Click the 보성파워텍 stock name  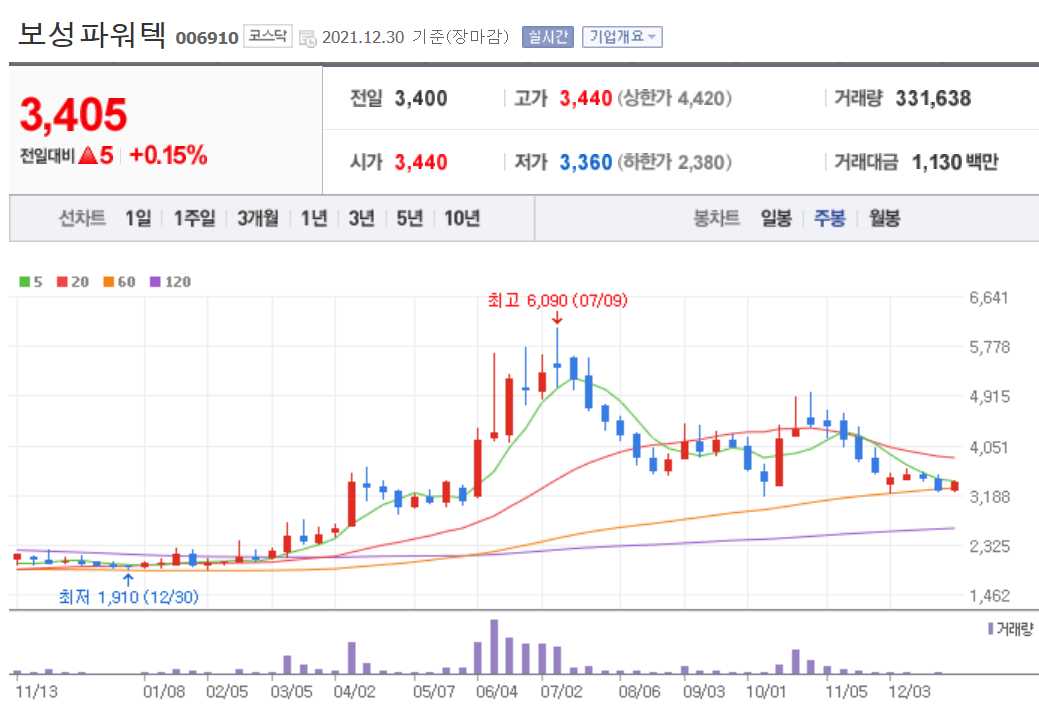[x=91, y=34]
